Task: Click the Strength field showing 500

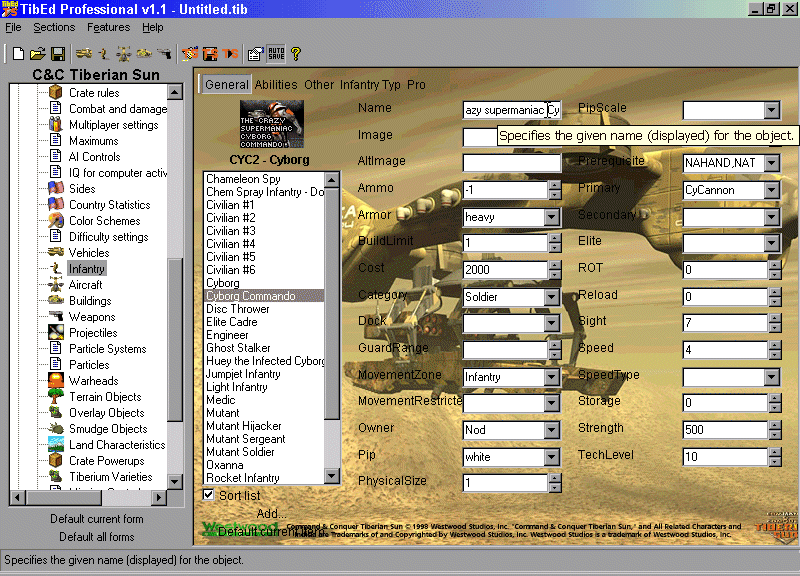Action: tap(726, 430)
